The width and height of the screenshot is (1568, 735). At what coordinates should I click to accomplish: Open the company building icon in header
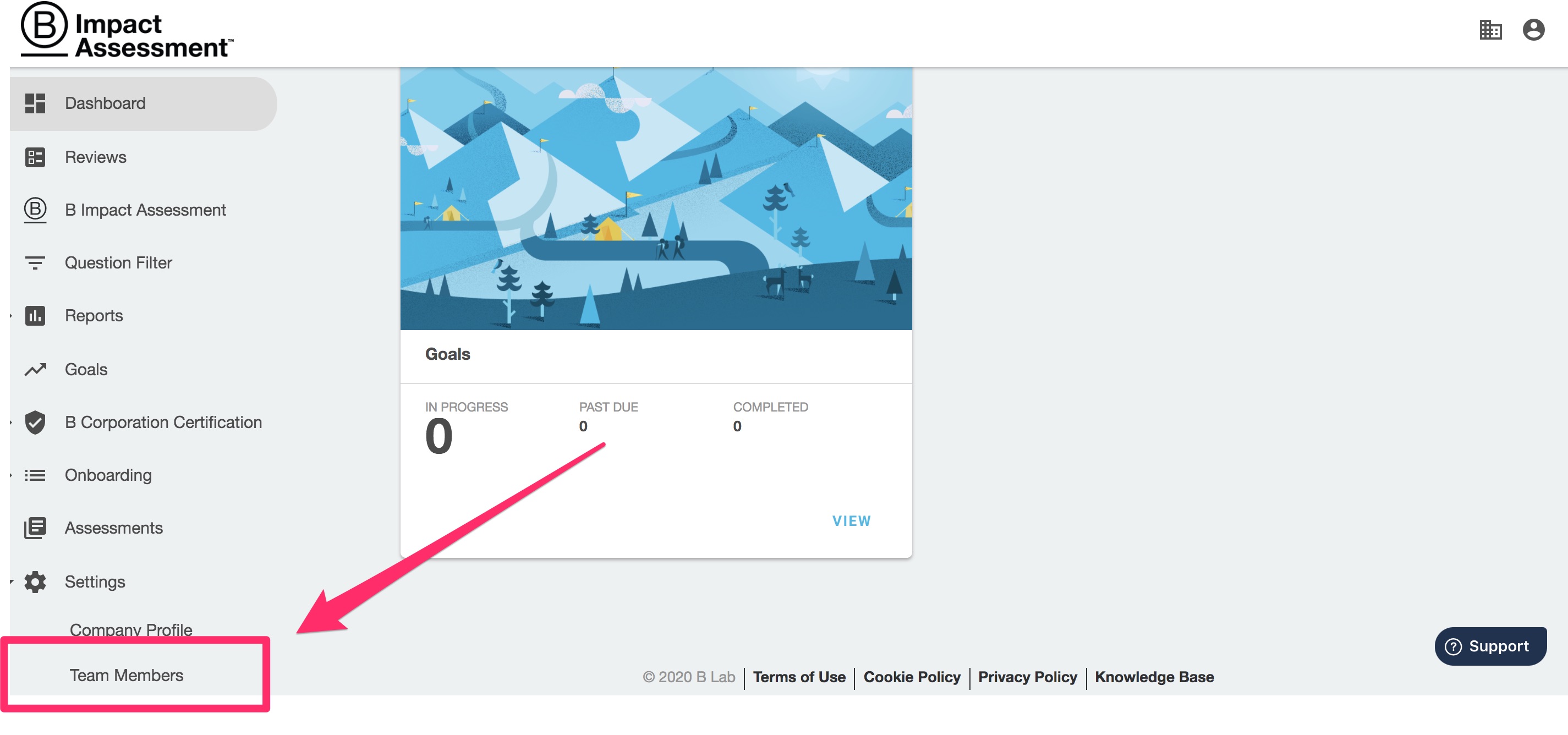(x=1490, y=30)
